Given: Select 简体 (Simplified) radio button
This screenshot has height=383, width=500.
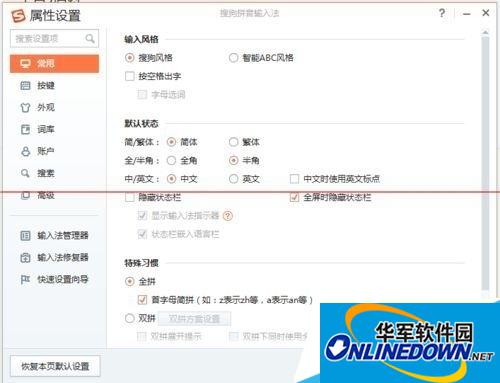Looking at the screenshot, I should (171, 142).
